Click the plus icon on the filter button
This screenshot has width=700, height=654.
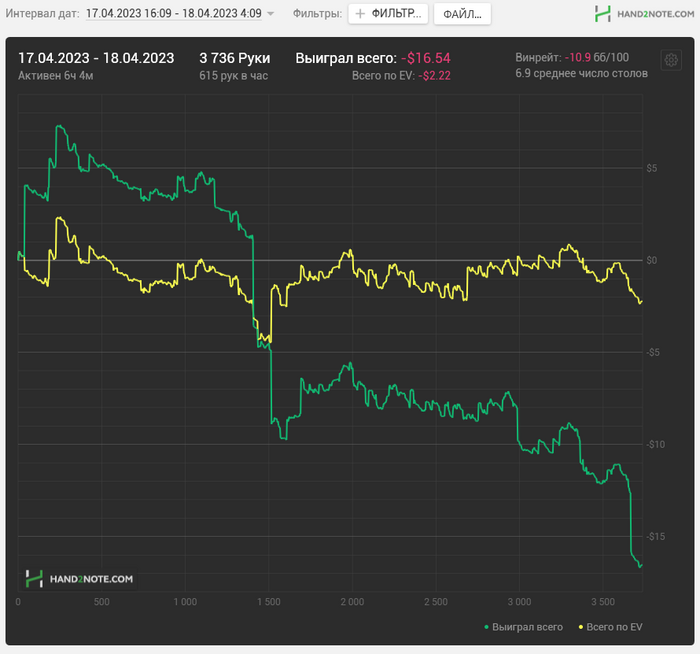[x=360, y=14]
